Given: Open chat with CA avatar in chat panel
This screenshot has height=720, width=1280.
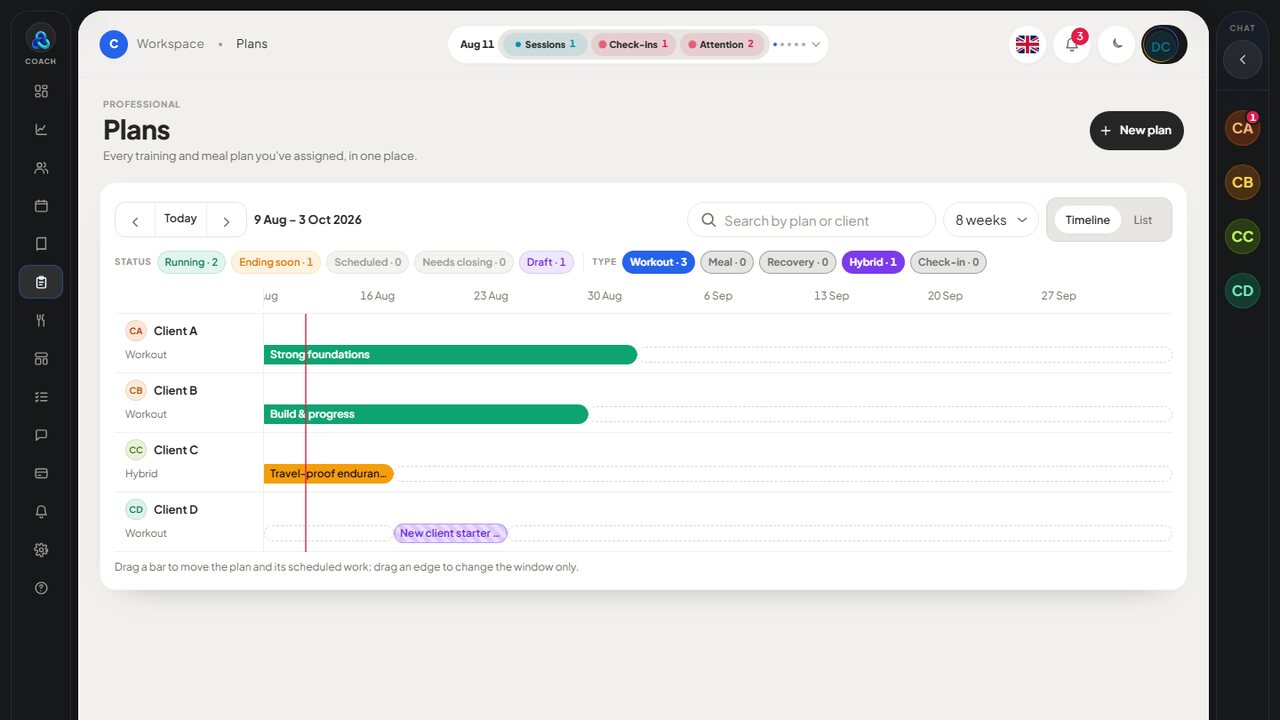Looking at the screenshot, I should point(1242,128).
